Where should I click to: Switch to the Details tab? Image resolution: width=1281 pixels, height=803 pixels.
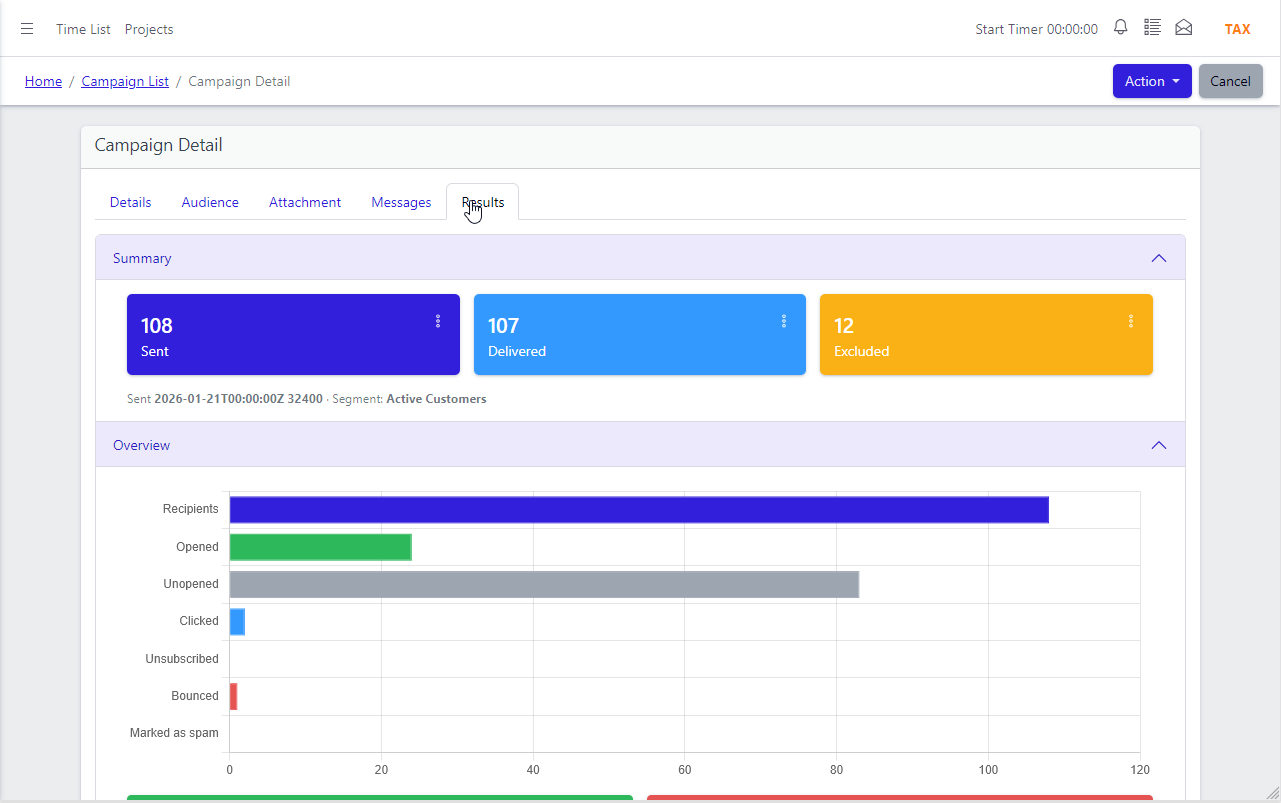[x=130, y=202]
